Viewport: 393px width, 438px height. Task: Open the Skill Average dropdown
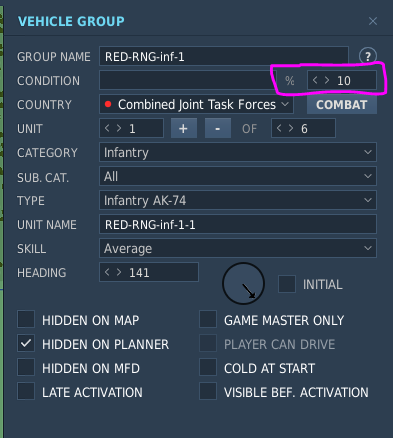pos(238,248)
